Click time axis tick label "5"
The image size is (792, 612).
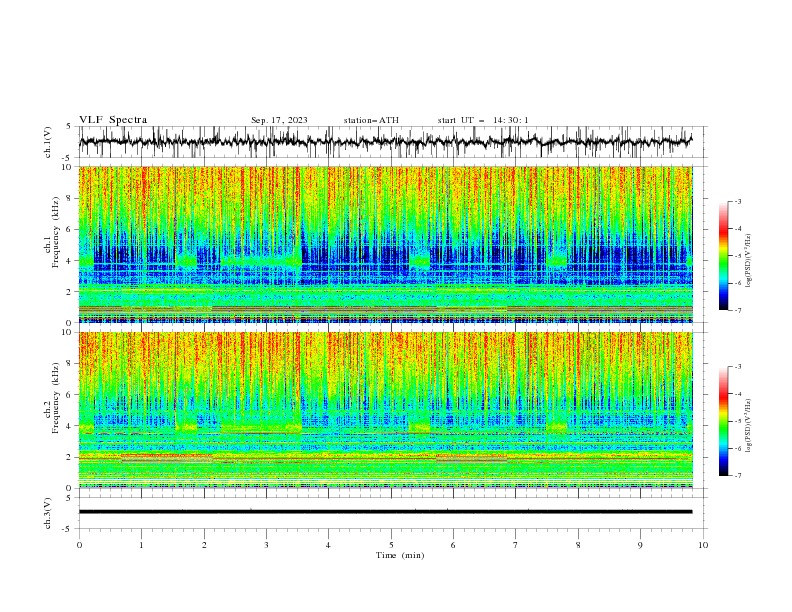(x=391, y=545)
